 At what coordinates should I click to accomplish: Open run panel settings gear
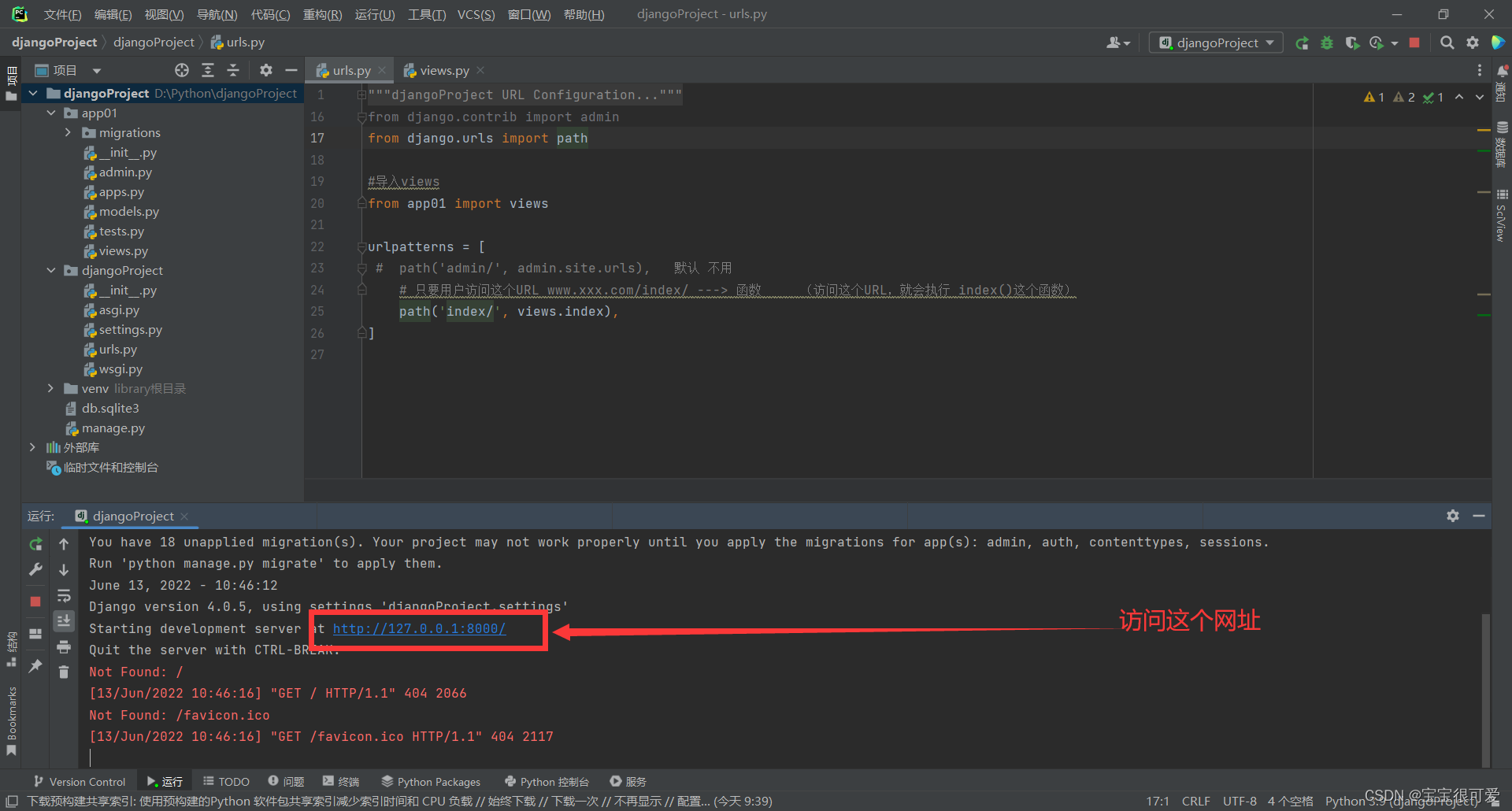[x=1453, y=516]
